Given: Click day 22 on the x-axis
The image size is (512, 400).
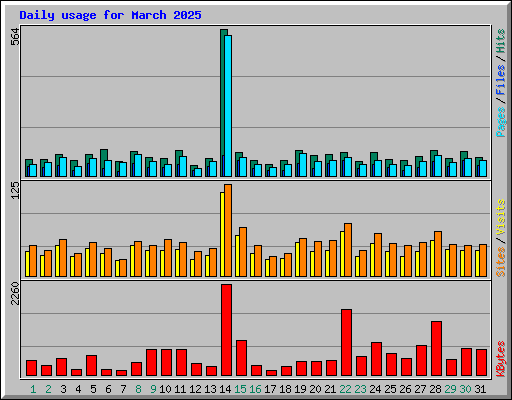Looking at the screenshot, I should pos(345,389).
